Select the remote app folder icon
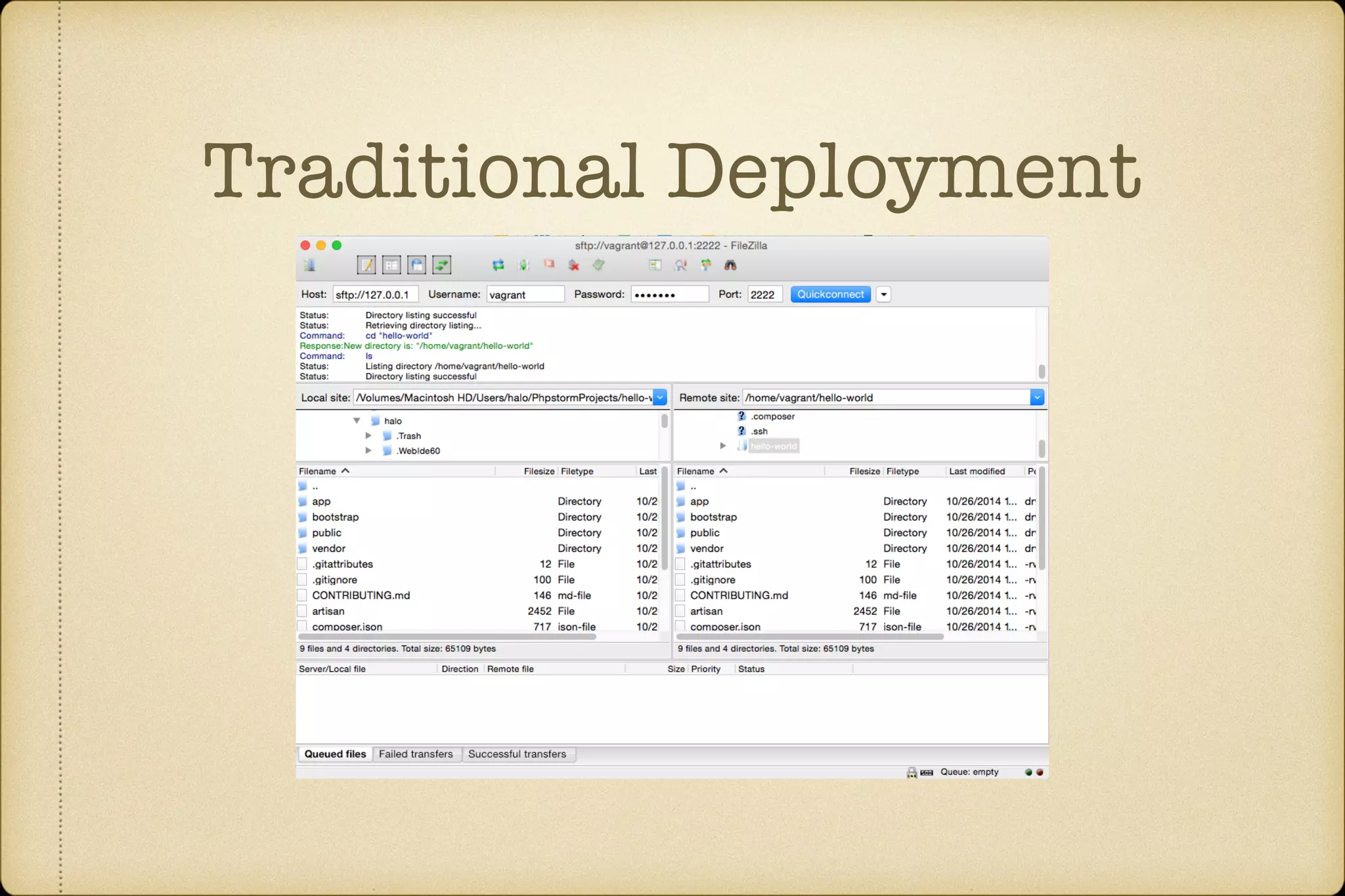This screenshot has height=896, width=1345. point(681,501)
